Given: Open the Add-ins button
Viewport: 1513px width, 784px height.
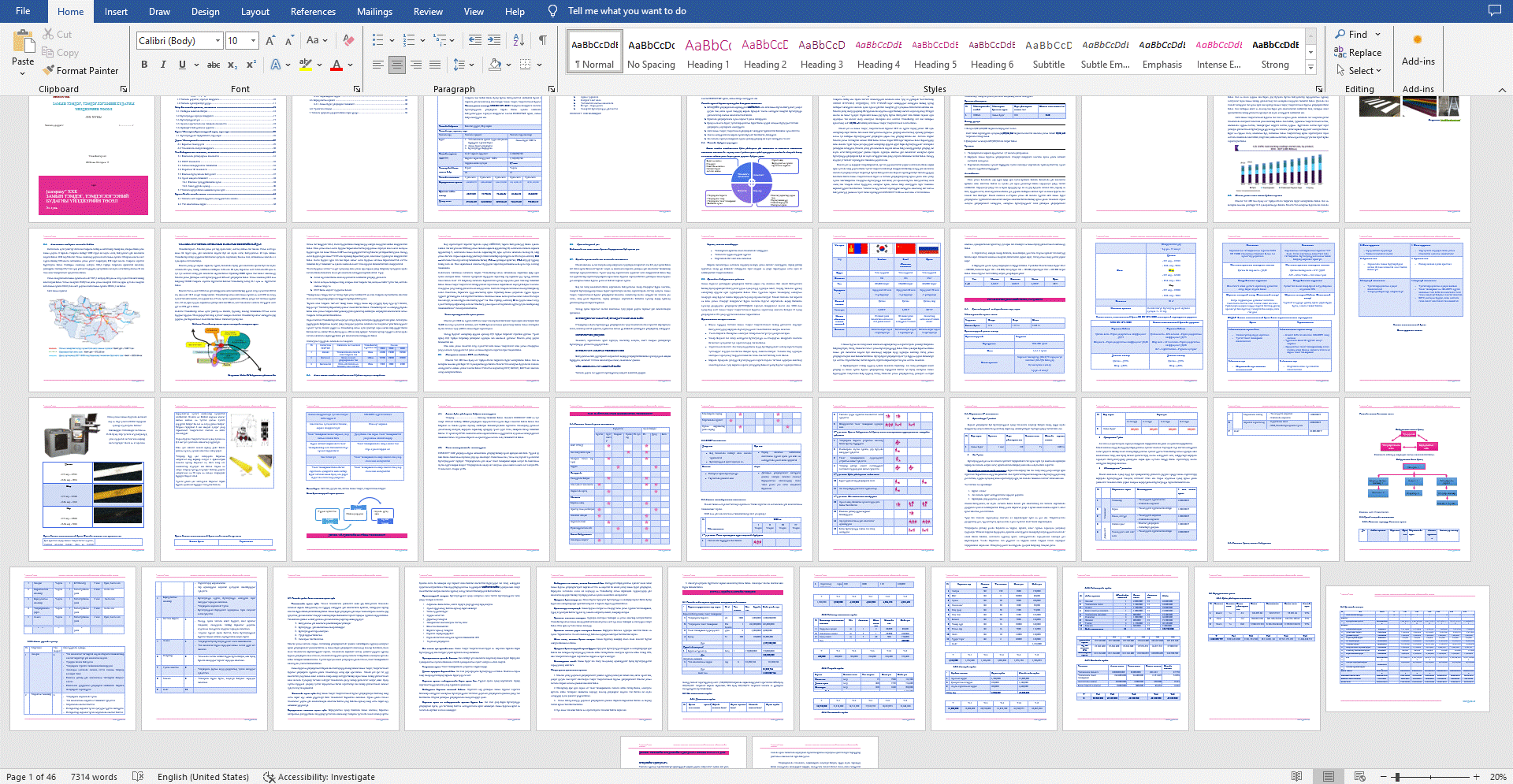Looking at the screenshot, I should click(x=1418, y=50).
